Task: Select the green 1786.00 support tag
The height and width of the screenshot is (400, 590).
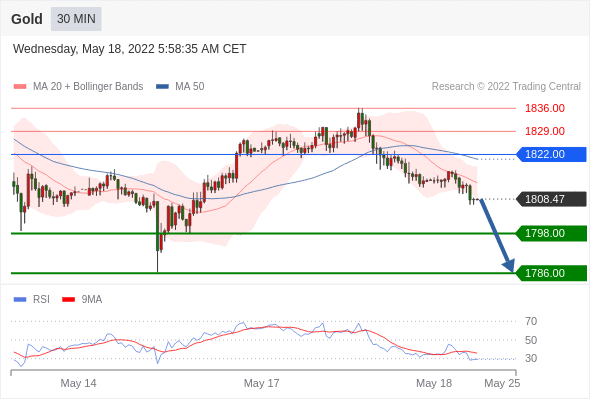Action: (x=551, y=273)
